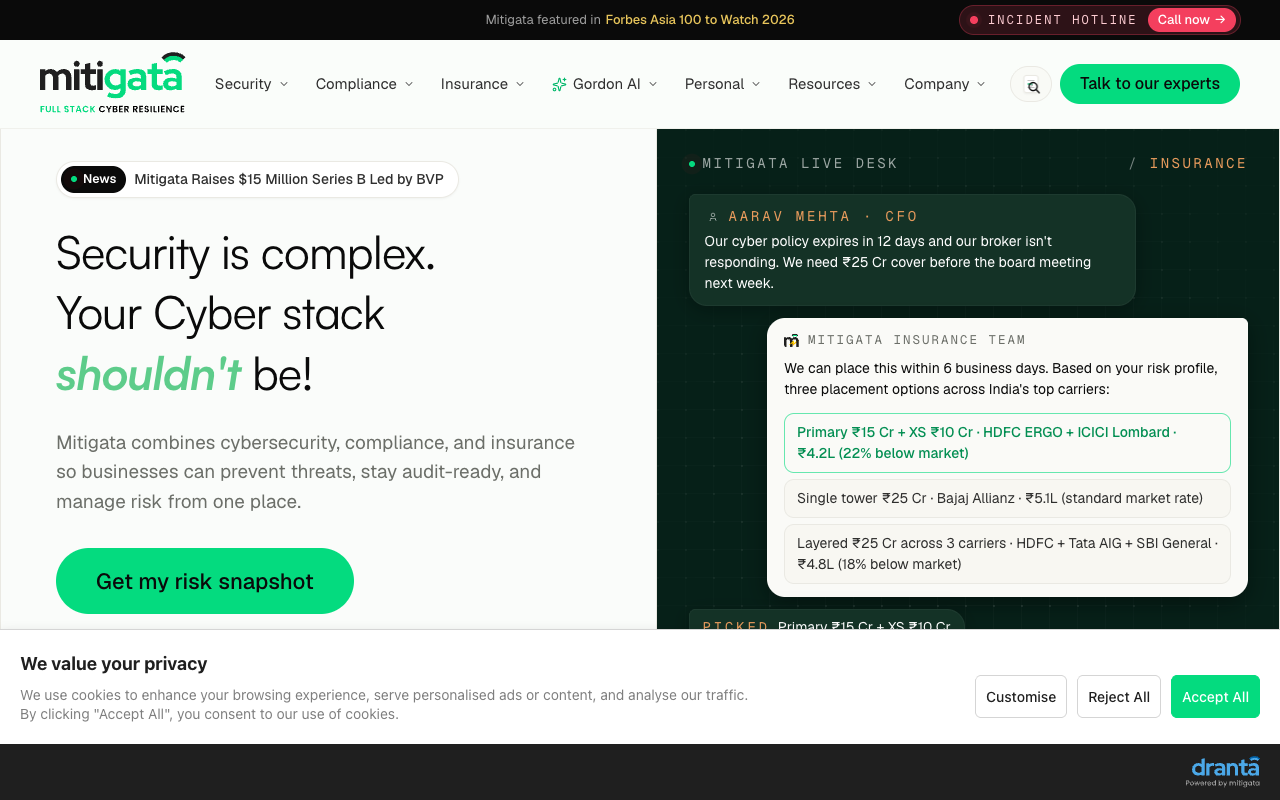Click the Aarav Mehta user icon
Viewport: 1280px width, 800px height.
pyautogui.click(x=713, y=217)
